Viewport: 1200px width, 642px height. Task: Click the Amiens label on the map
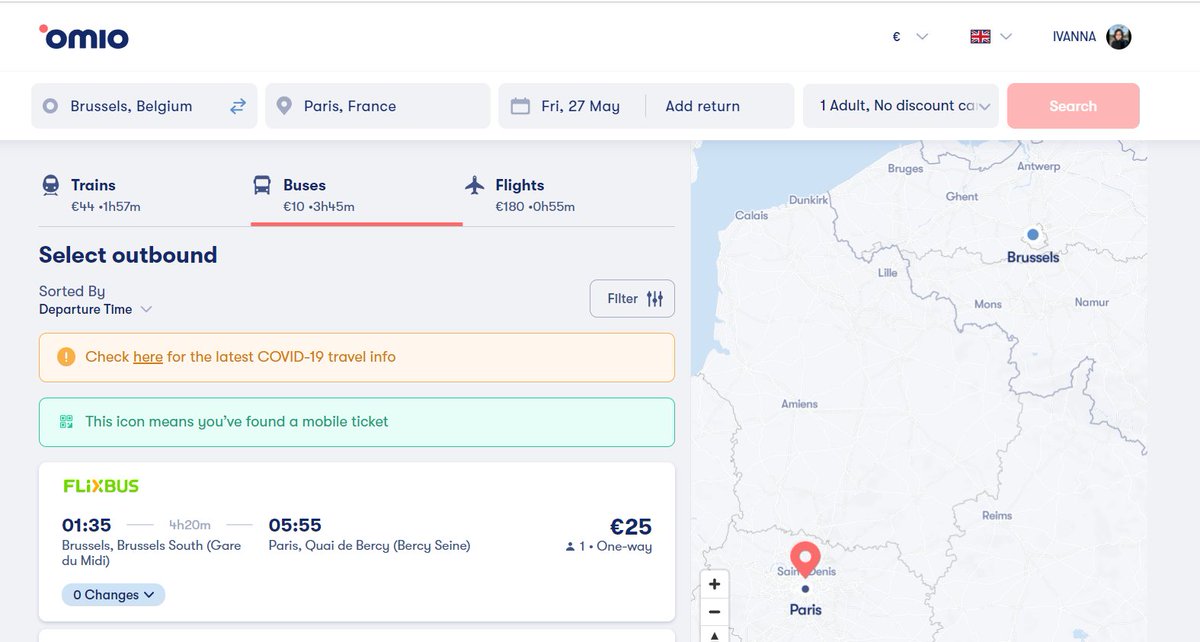(x=800, y=404)
